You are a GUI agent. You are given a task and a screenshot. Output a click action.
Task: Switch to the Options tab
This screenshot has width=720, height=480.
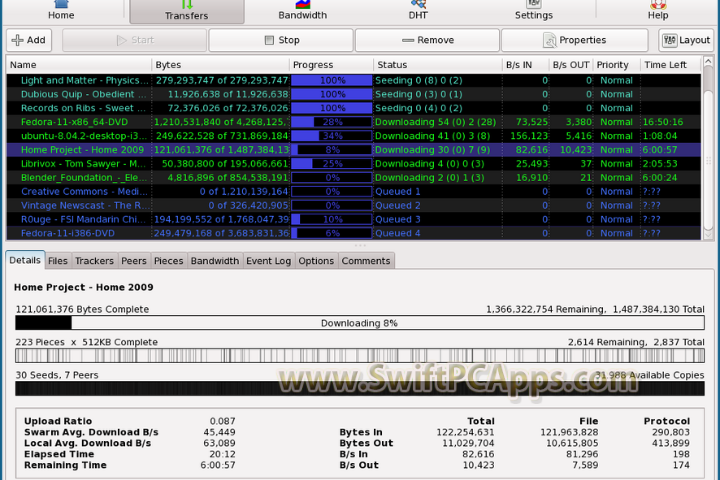click(x=316, y=261)
